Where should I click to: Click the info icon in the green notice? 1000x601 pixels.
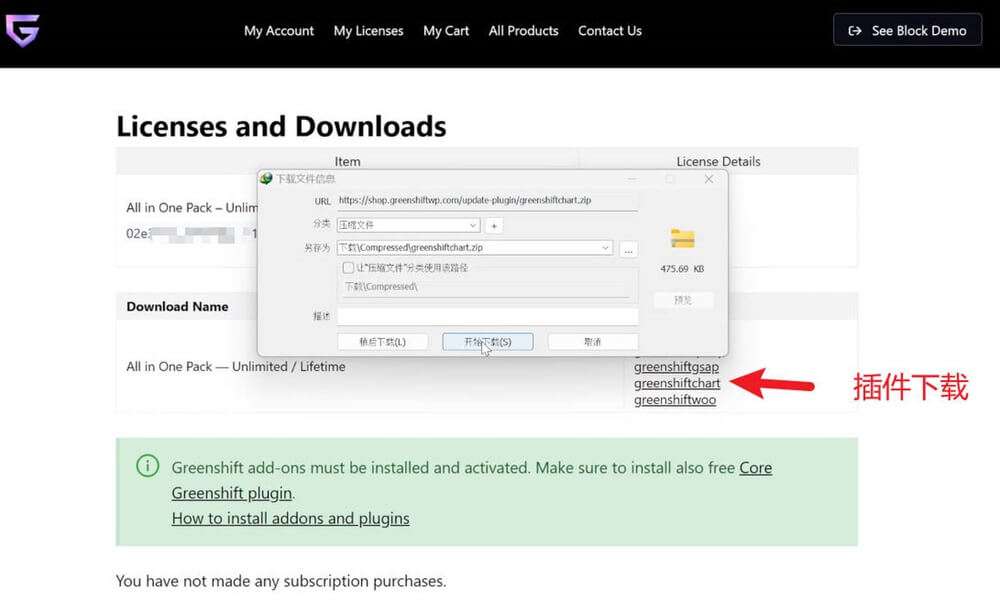pyautogui.click(x=147, y=466)
